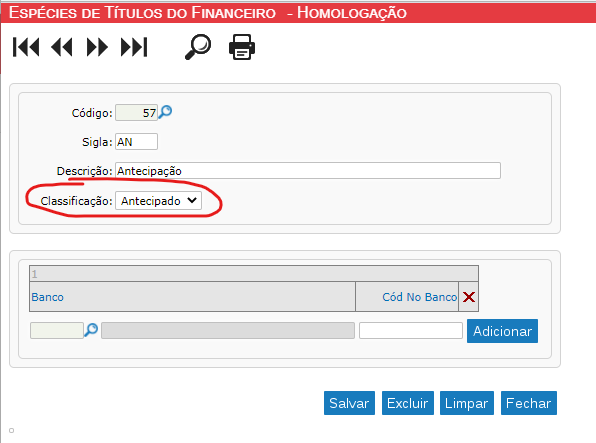
Task: Click the Cód No Banco entry field
Action: pyautogui.click(x=411, y=330)
